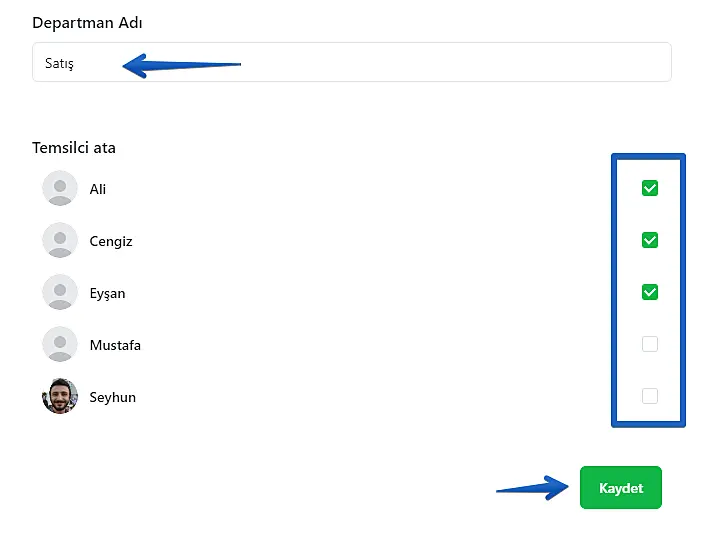Image resolution: width=723 pixels, height=534 pixels.
Task: Focus the Departman Adı text field
Action: pos(400,62)
